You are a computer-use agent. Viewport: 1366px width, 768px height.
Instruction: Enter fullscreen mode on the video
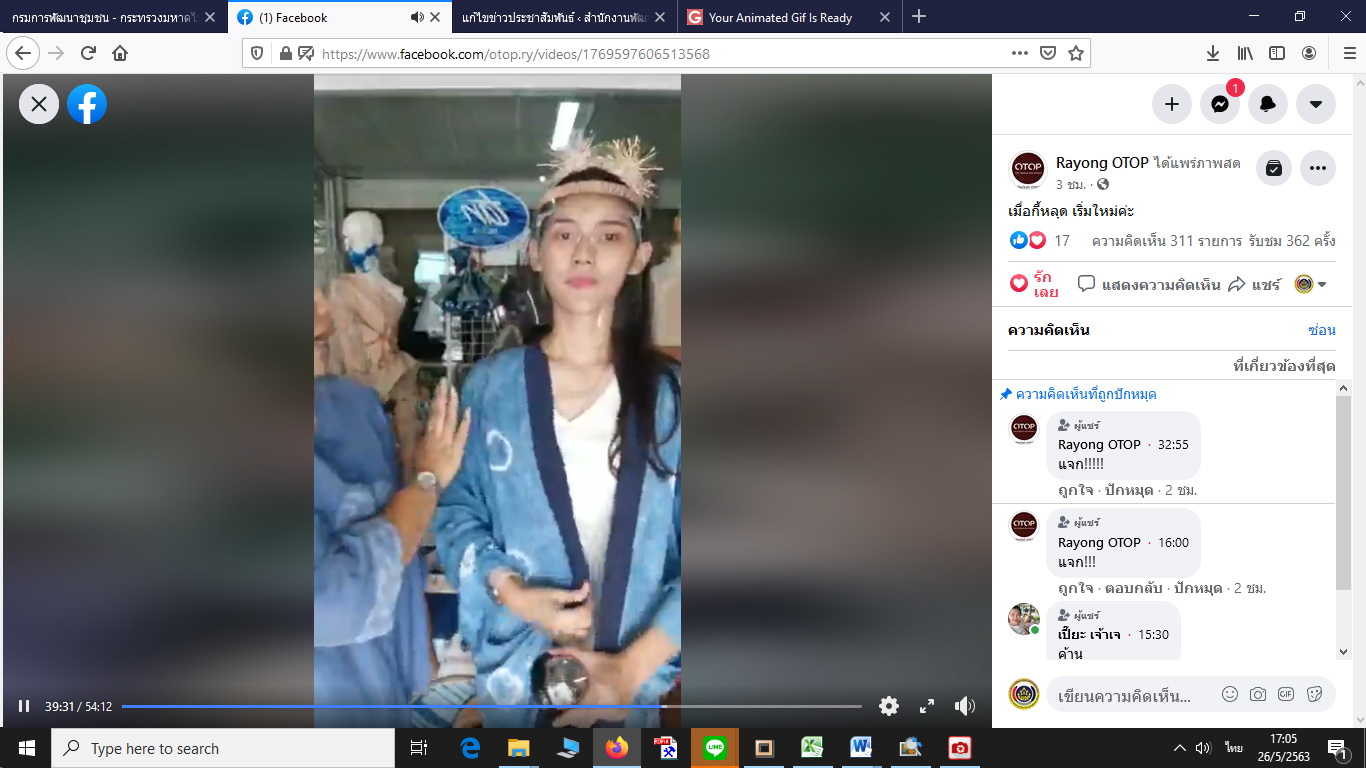926,705
